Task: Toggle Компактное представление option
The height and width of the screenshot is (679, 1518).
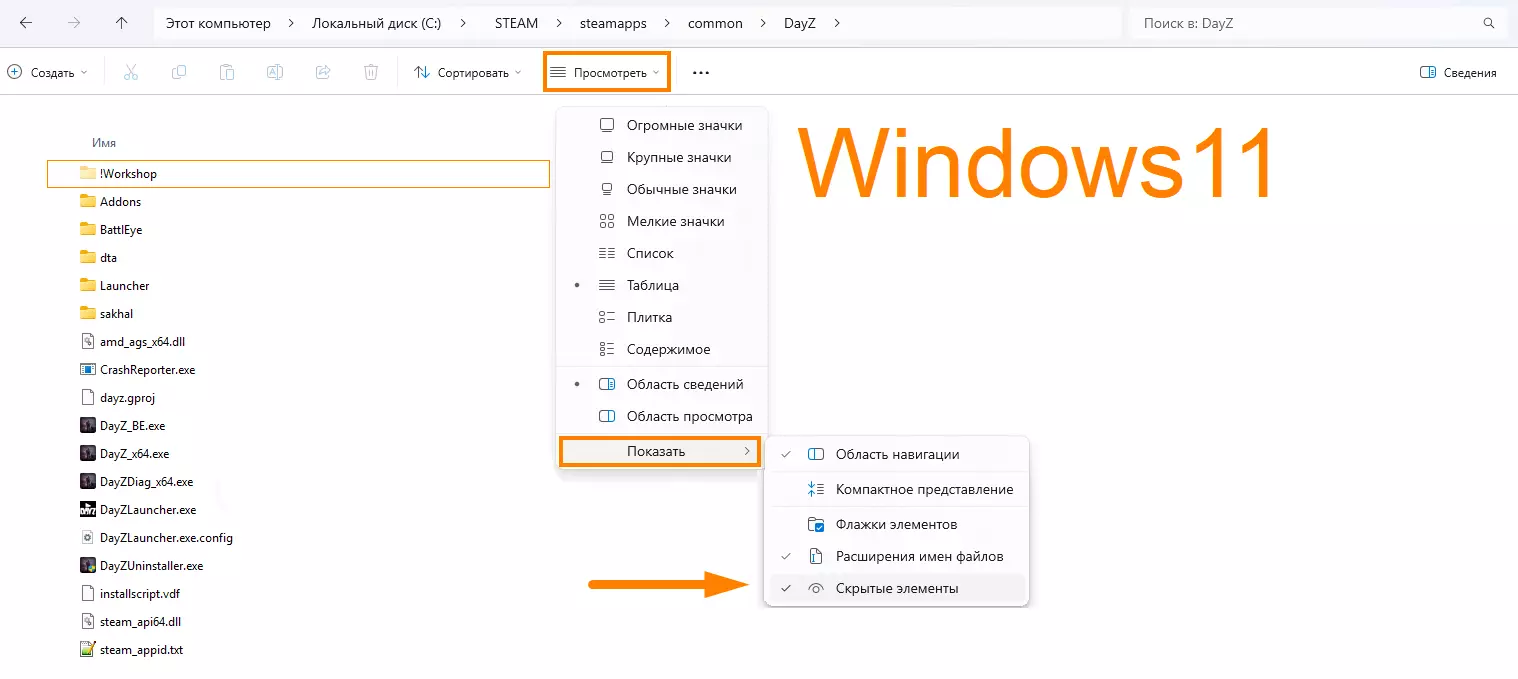Action: (896, 489)
